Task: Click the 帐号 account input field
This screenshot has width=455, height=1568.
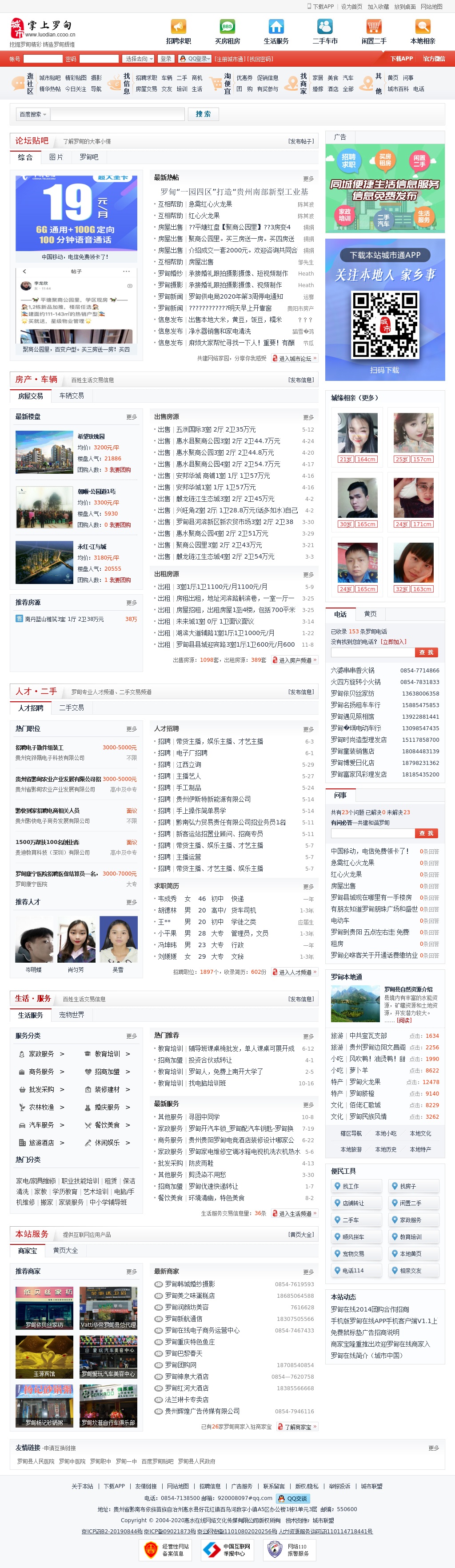Action: (43, 59)
